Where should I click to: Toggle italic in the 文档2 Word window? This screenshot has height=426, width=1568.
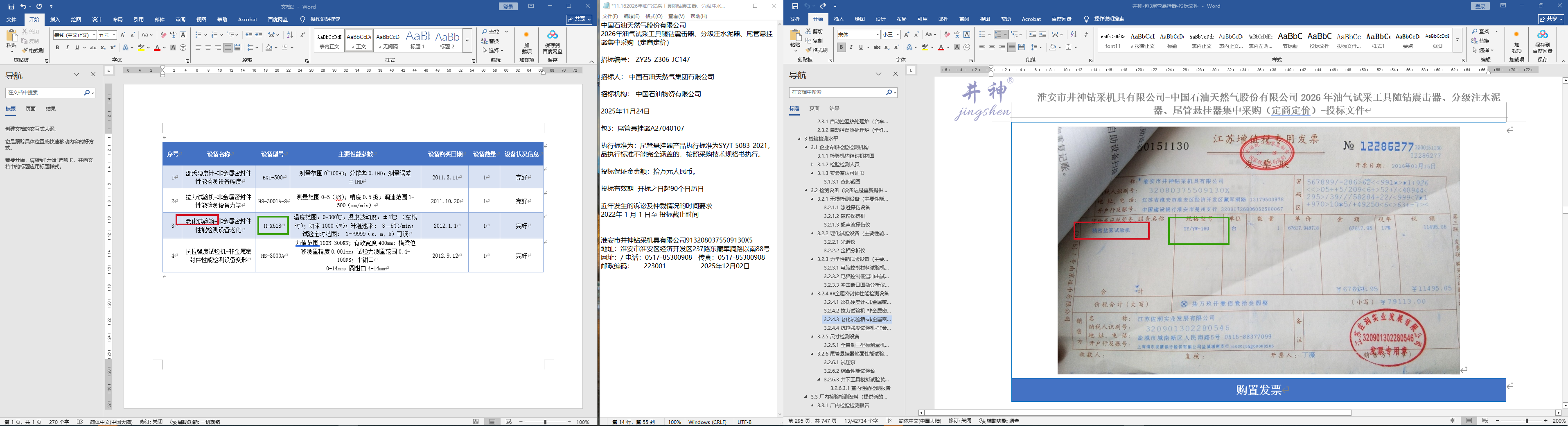(x=67, y=48)
